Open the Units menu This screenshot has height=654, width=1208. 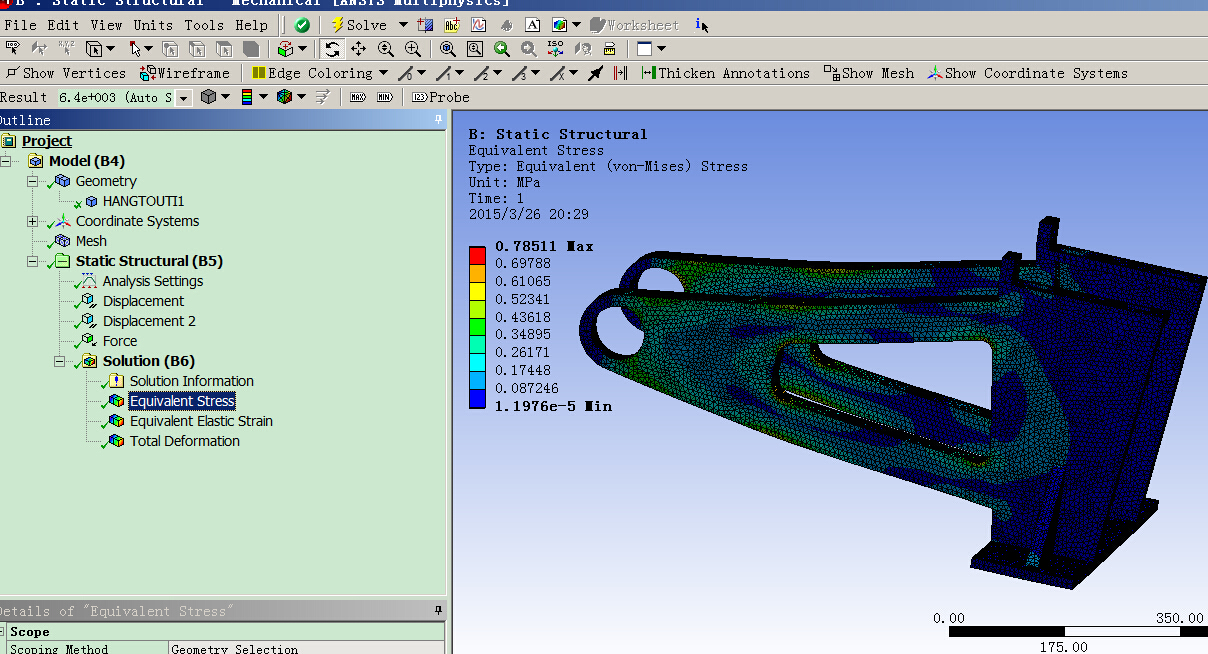tap(153, 25)
